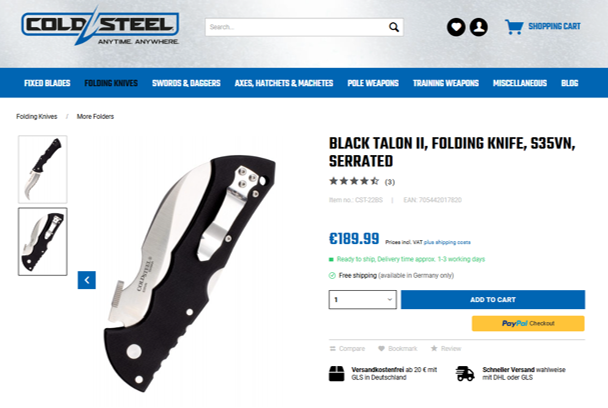Open plus shipping costs link
This screenshot has height=408, width=608.
447,242
